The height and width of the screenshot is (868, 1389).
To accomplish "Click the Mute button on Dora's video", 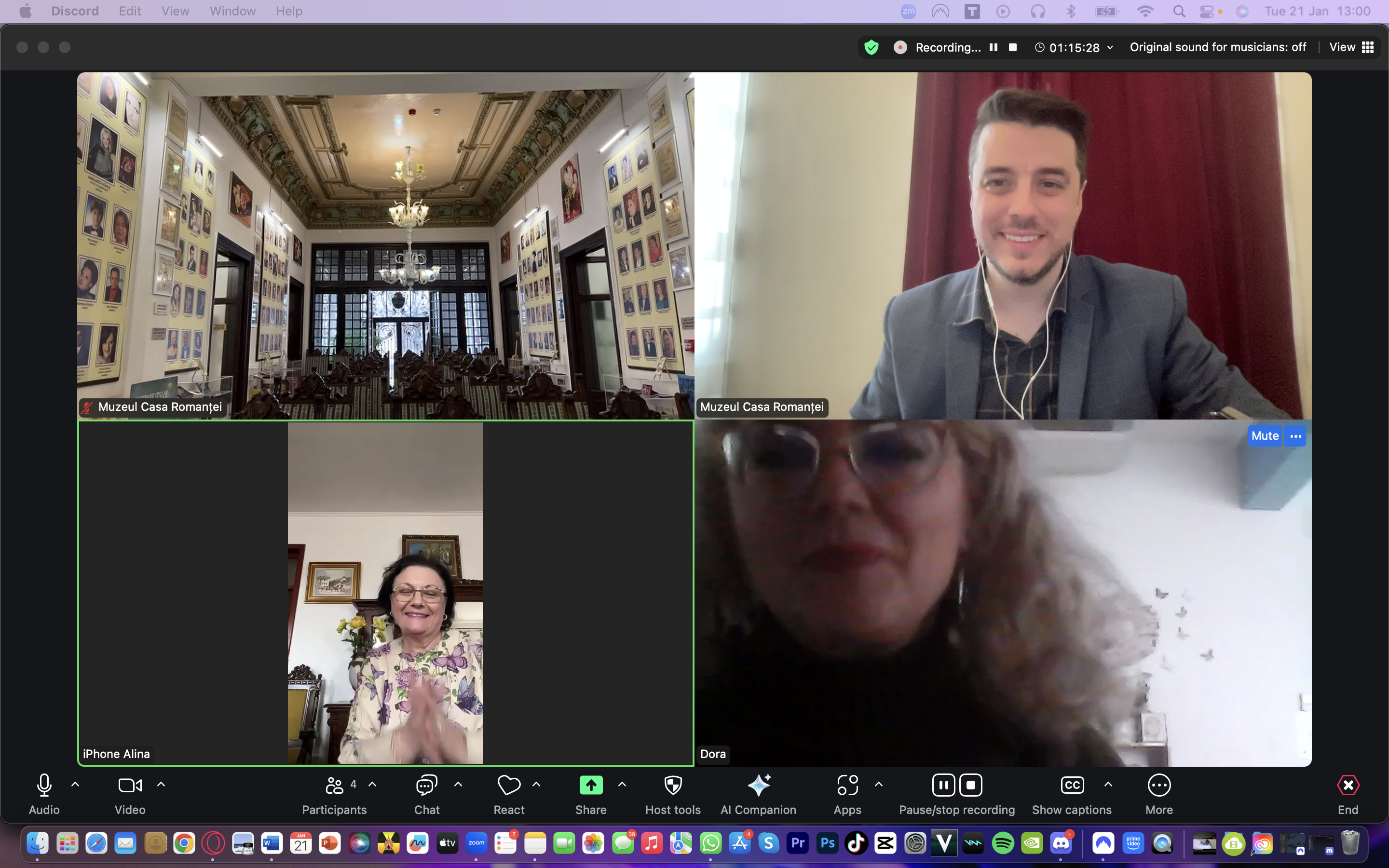I will [x=1265, y=436].
